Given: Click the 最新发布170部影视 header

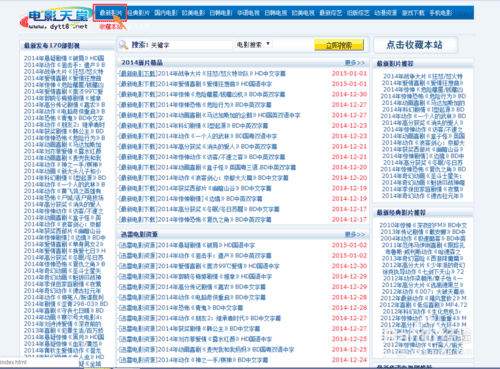Looking at the screenshot, I should tap(52, 46).
